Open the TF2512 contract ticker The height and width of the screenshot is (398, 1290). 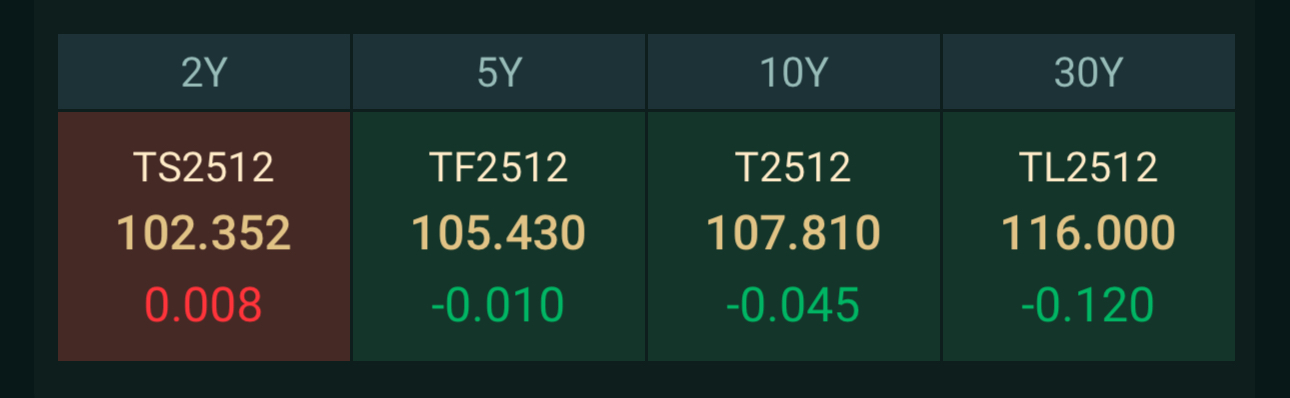[x=499, y=168]
